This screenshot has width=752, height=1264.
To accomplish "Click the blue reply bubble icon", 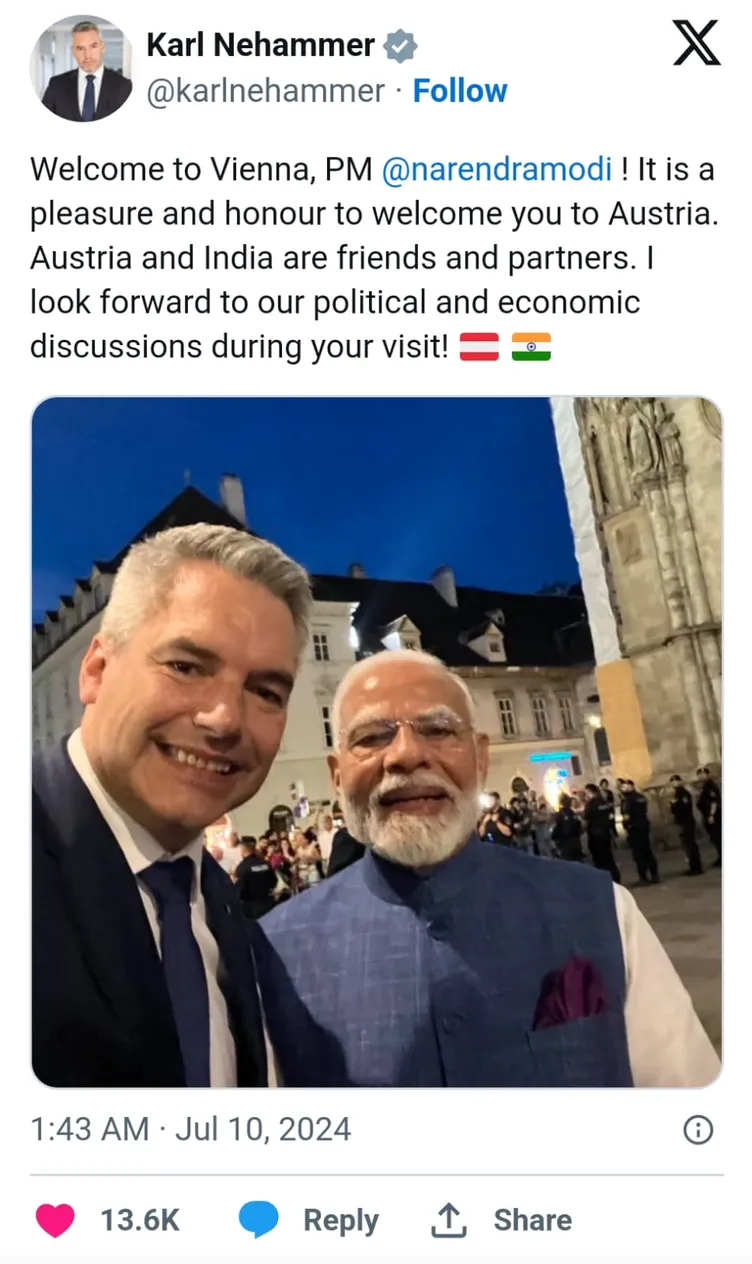I will [x=258, y=1220].
